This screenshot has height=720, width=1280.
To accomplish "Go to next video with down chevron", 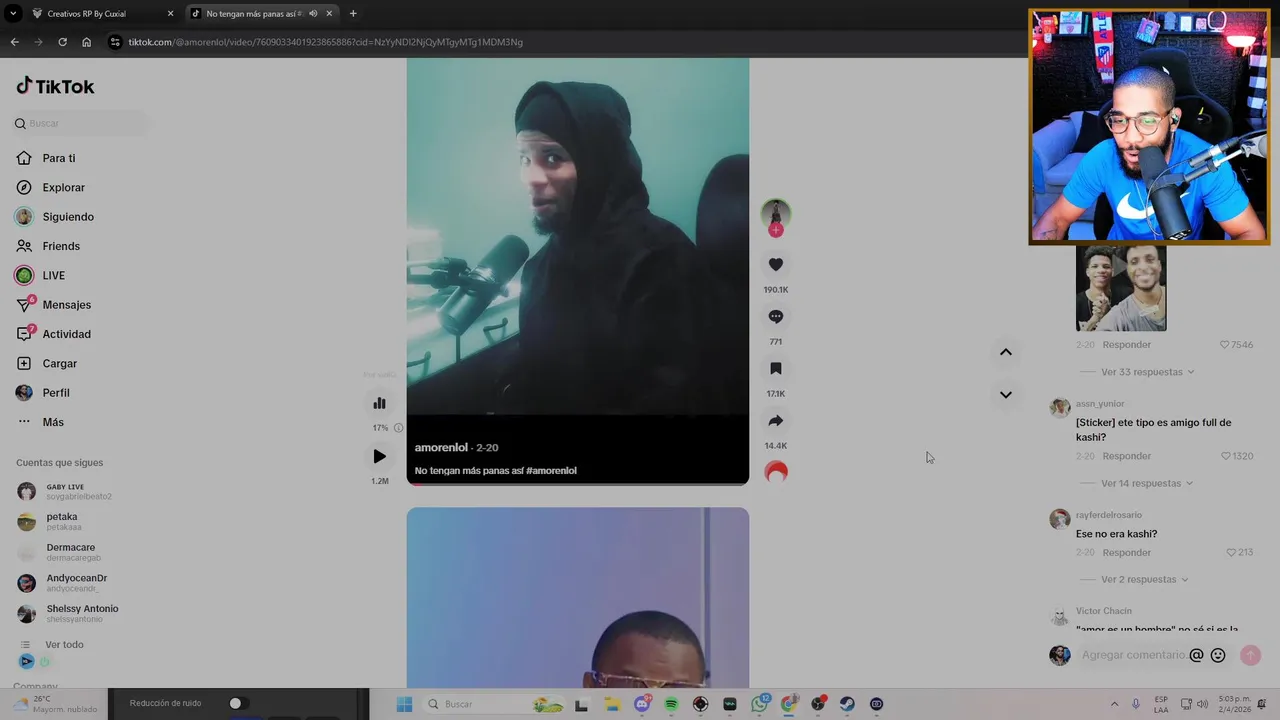I will (x=1005, y=395).
